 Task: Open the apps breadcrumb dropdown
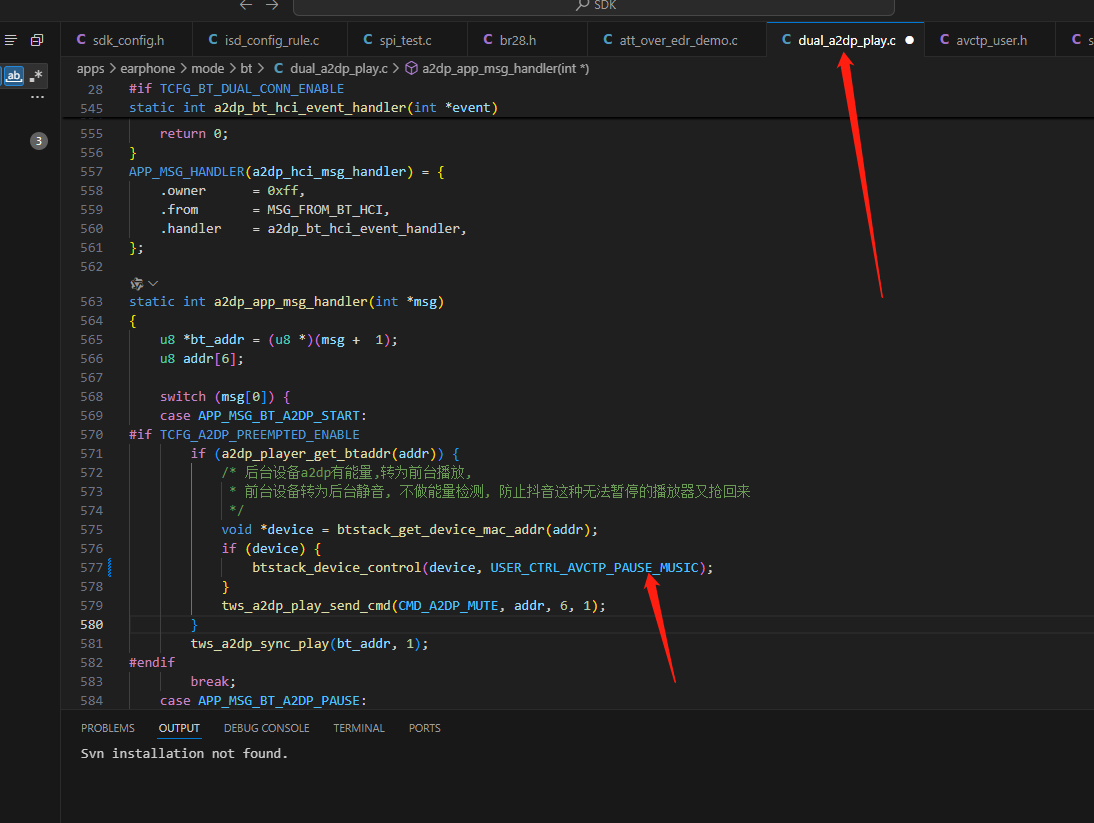pos(91,68)
